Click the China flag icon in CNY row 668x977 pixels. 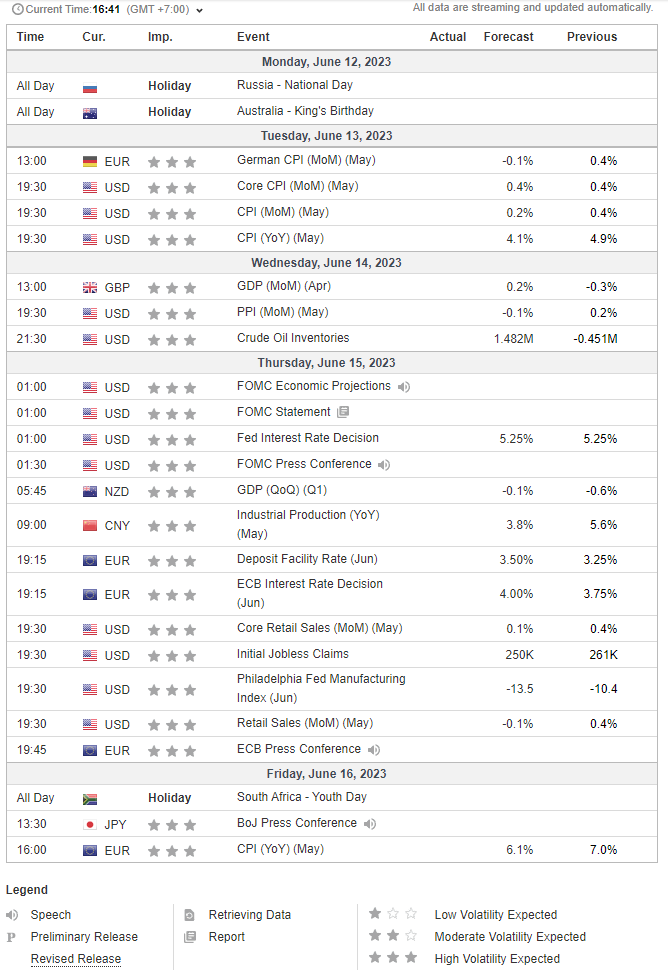[x=90, y=526]
